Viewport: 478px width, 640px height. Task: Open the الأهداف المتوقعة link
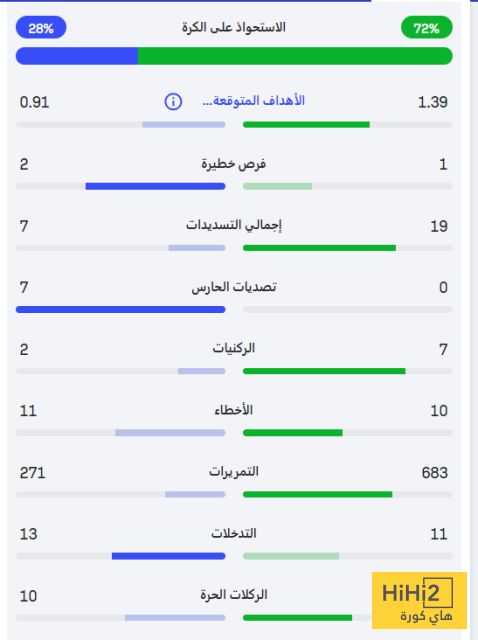[253, 101]
